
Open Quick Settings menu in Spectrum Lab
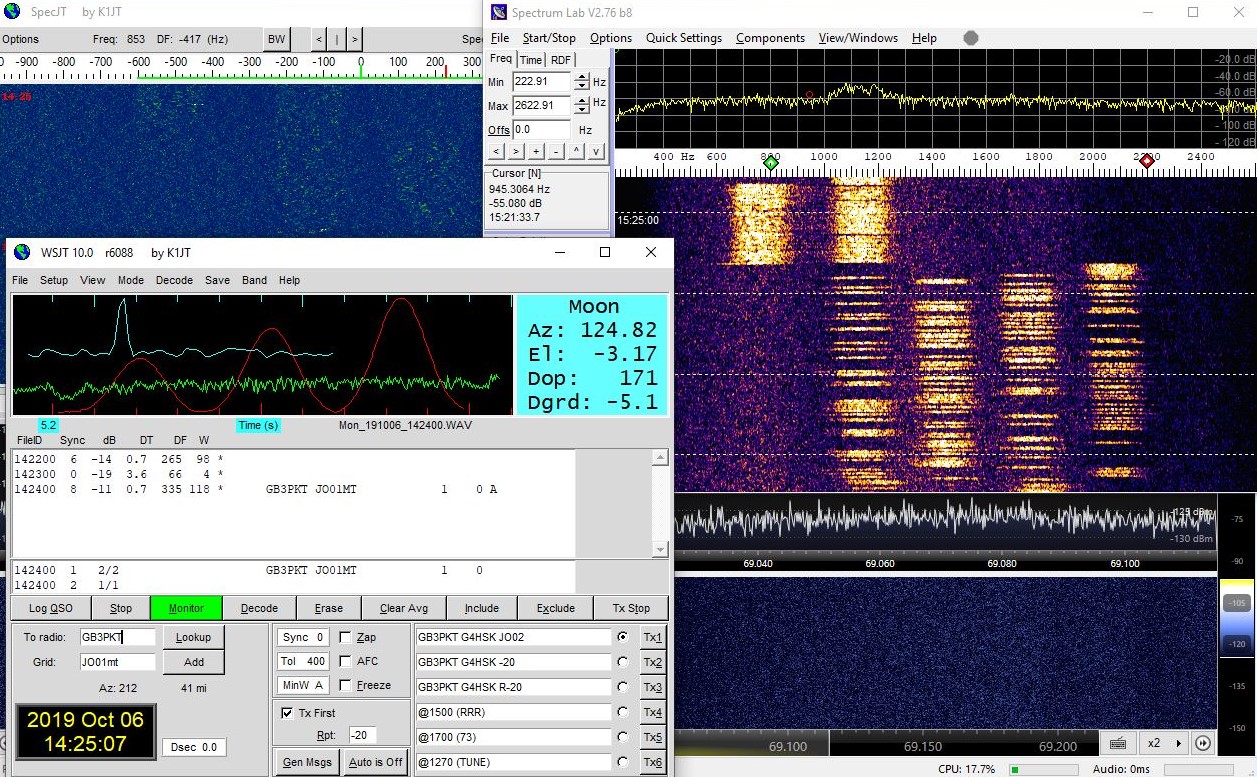tap(683, 38)
